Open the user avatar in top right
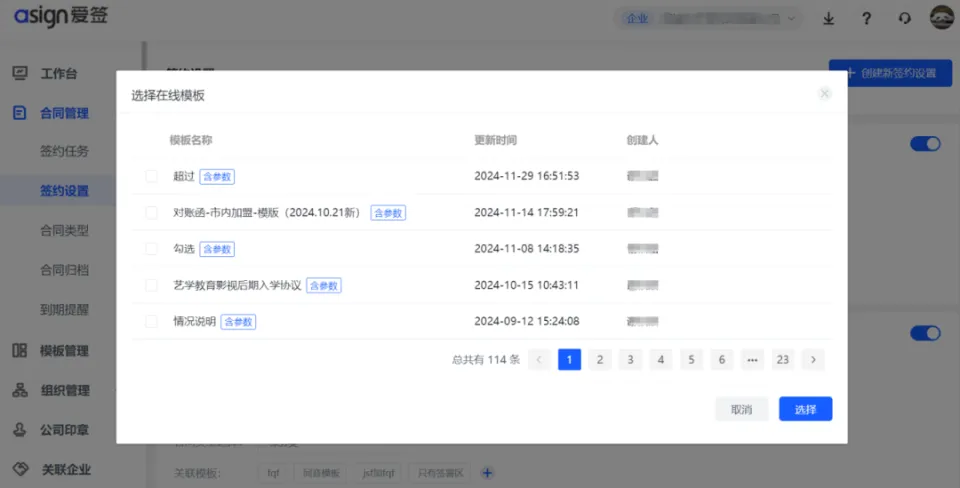Viewport: 960px width, 488px height. click(941, 18)
